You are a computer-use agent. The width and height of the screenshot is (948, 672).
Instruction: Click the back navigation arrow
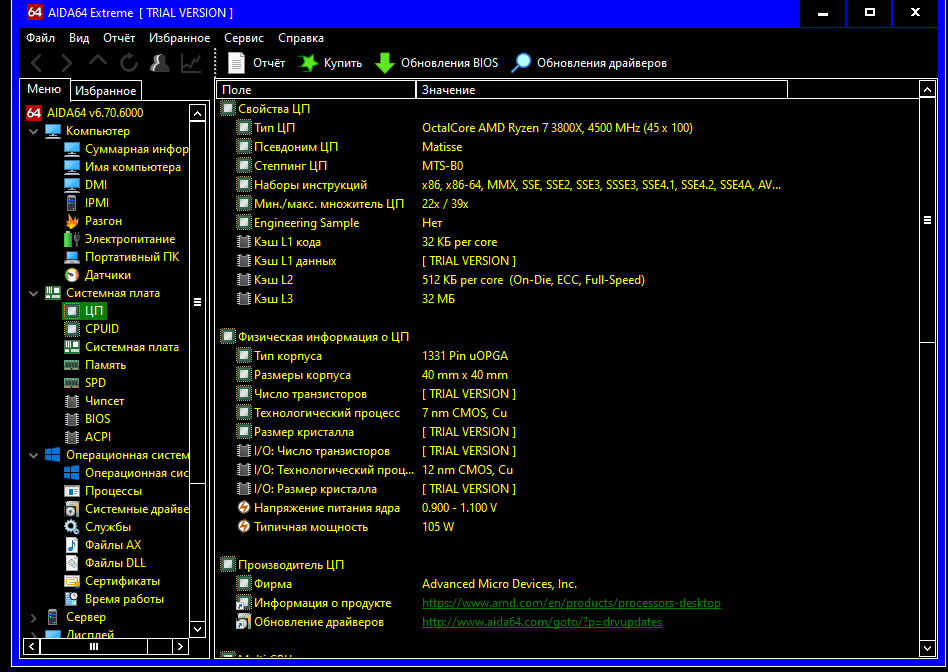click(x=37, y=63)
